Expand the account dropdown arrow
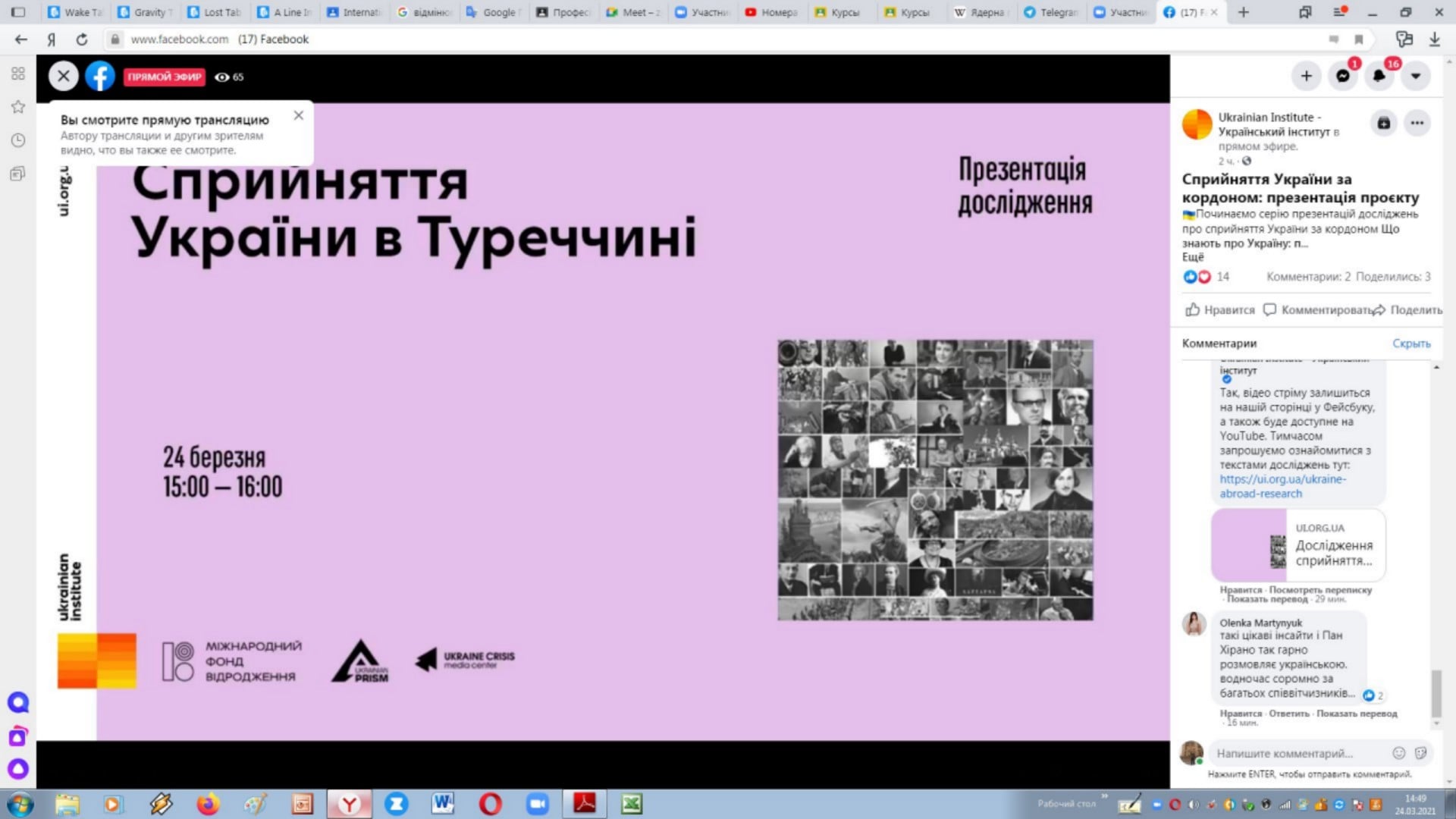Image resolution: width=1456 pixels, height=819 pixels. pyautogui.click(x=1416, y=76)
